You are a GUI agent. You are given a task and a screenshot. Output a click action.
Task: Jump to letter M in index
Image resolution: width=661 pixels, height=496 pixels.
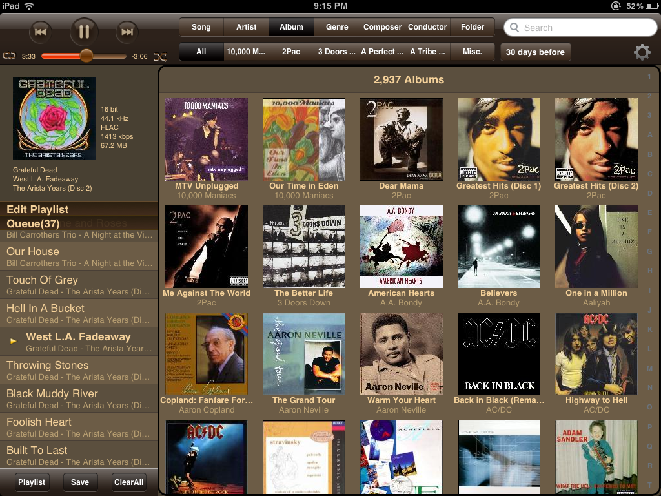650,368
